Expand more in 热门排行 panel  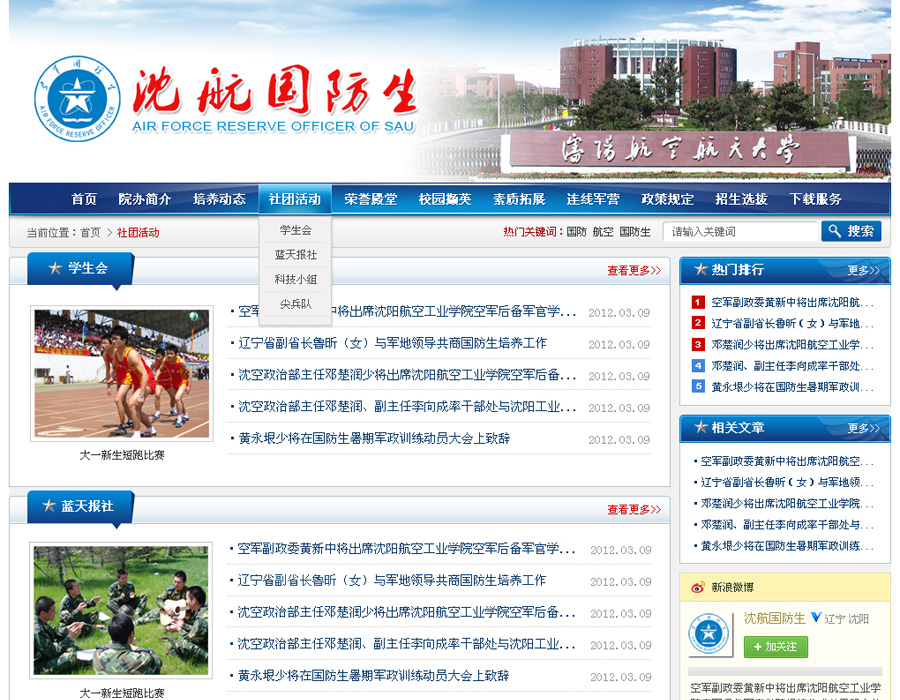(863, 270)
